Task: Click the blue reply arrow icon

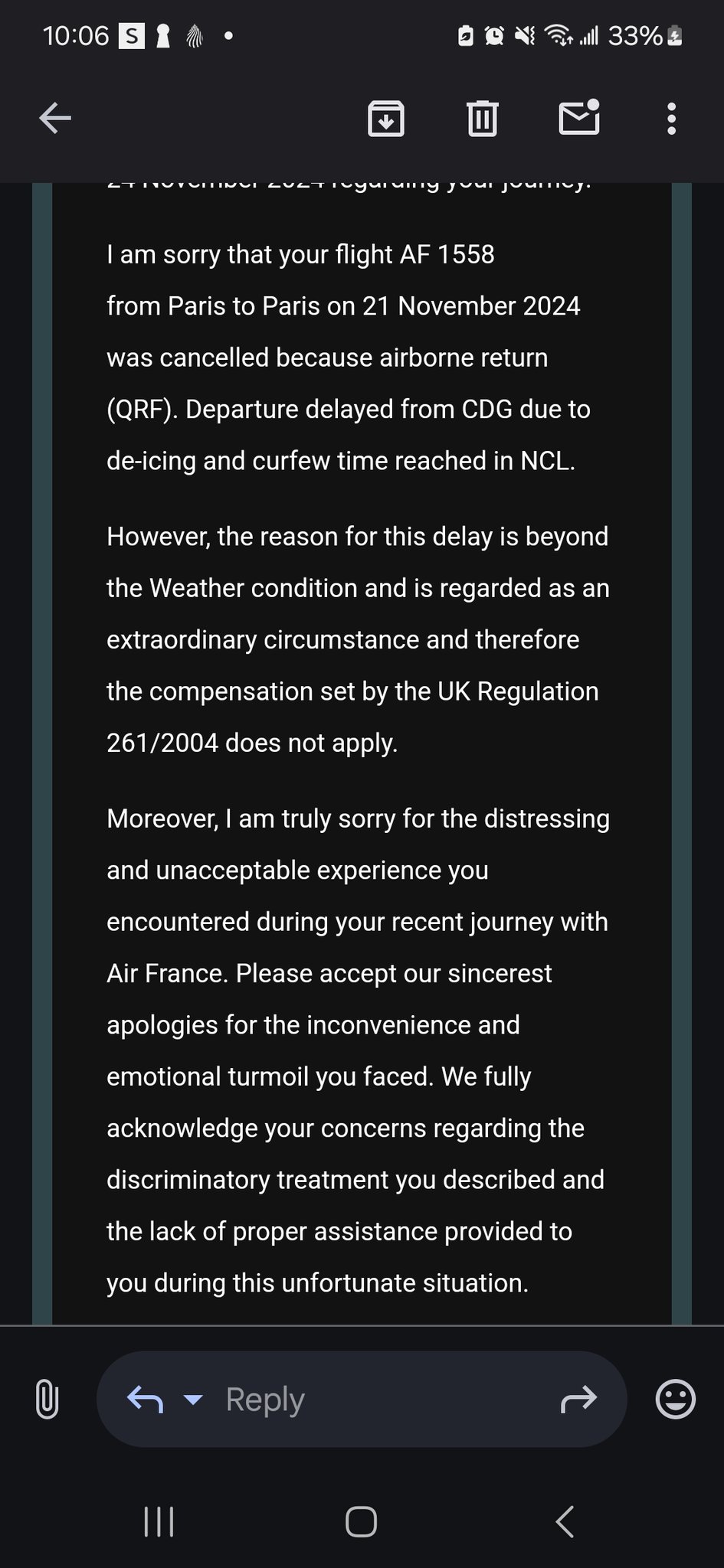Action: coord(145,1399)
